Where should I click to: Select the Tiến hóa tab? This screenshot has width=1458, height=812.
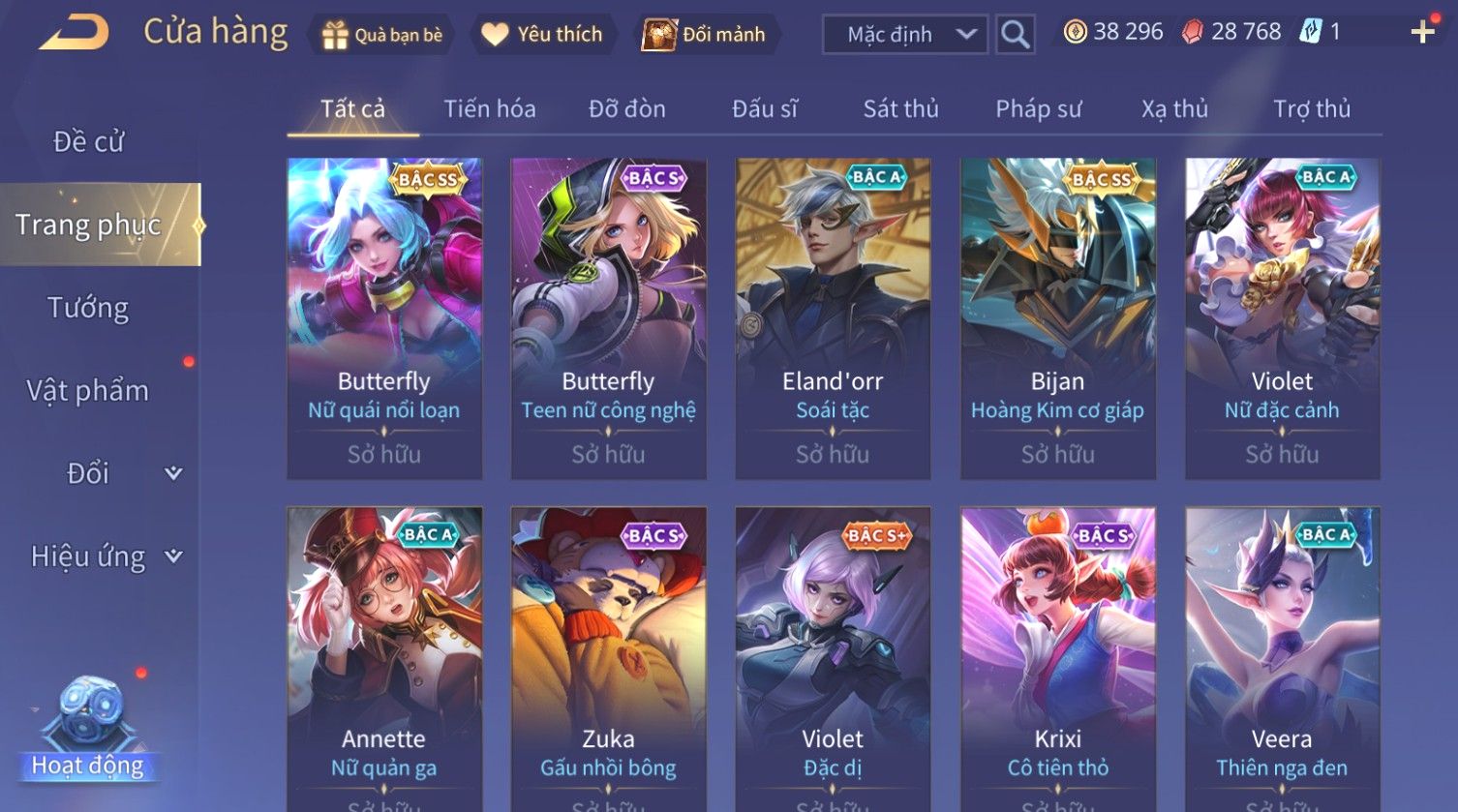(x=490, y=108)
